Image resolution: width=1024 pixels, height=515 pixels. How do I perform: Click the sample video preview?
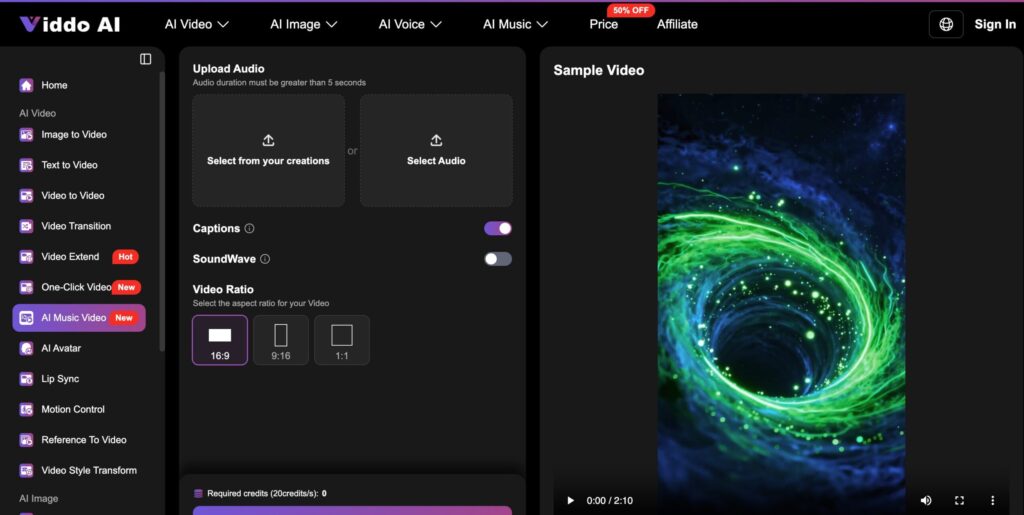click(781, 304)
